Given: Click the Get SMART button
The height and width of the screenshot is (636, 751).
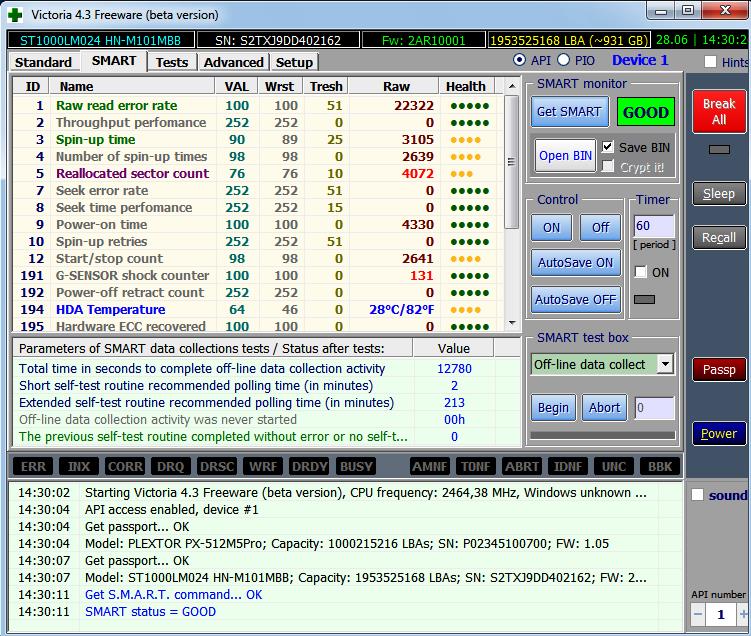Looking at the screenshot, I should [x=569, y=112].
